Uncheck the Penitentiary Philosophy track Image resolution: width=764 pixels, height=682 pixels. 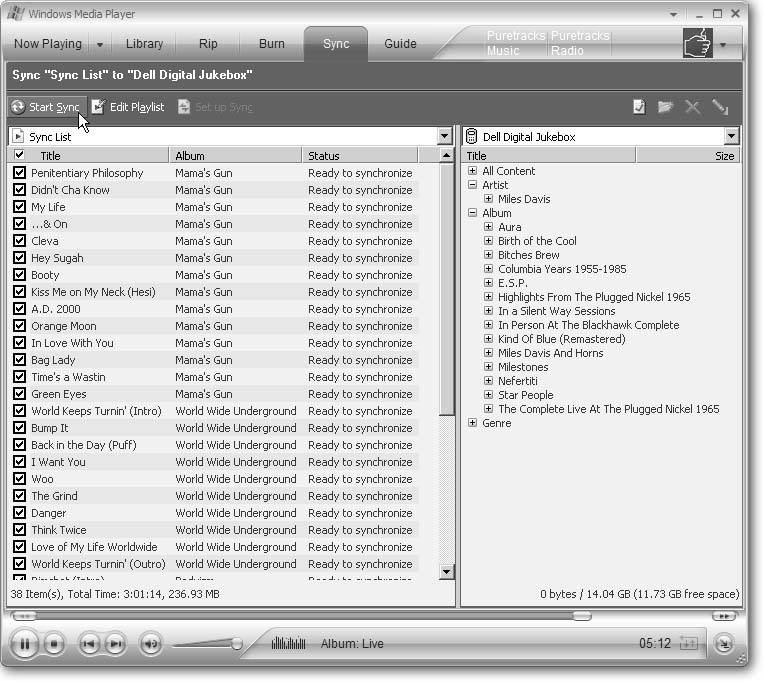(x=19, y=173)
